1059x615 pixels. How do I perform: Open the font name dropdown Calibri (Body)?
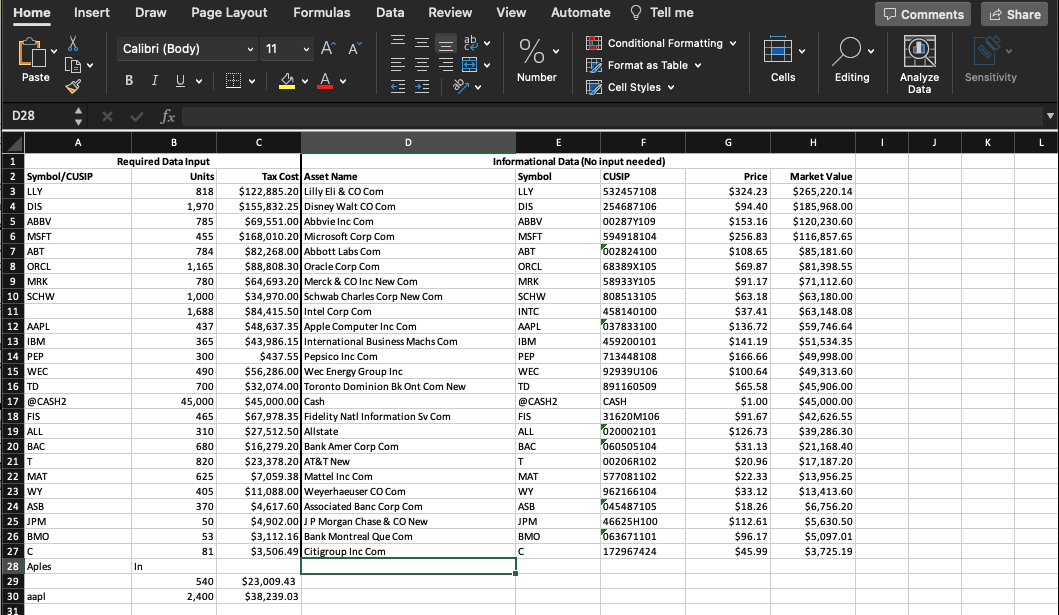click(188, 49)
